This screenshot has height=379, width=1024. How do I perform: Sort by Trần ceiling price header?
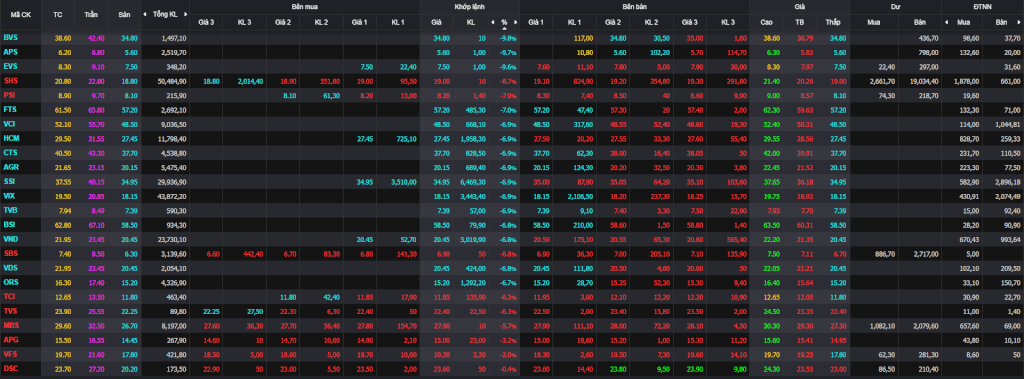pyautogui.click(x=91, y=14)
